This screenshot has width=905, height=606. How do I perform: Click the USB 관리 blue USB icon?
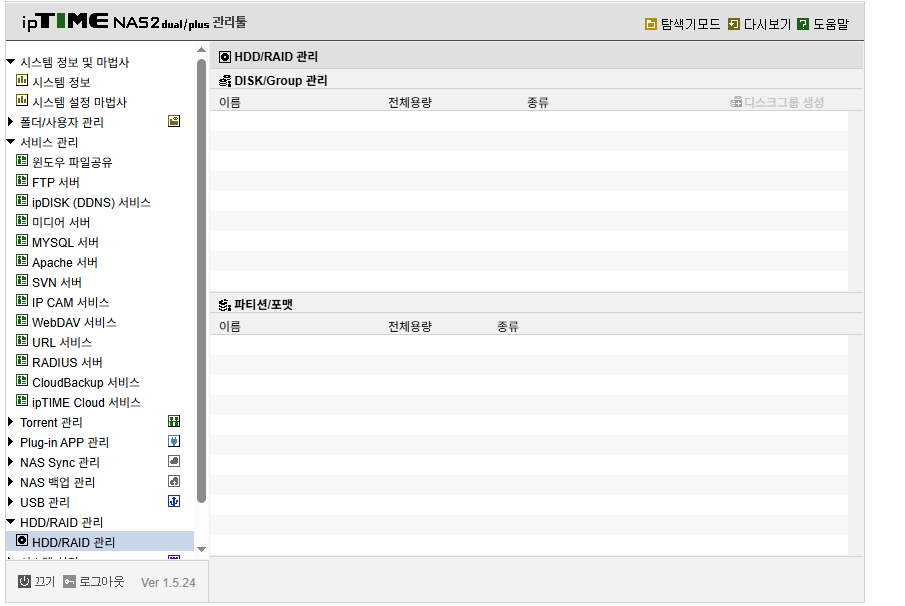click(174, 501)
